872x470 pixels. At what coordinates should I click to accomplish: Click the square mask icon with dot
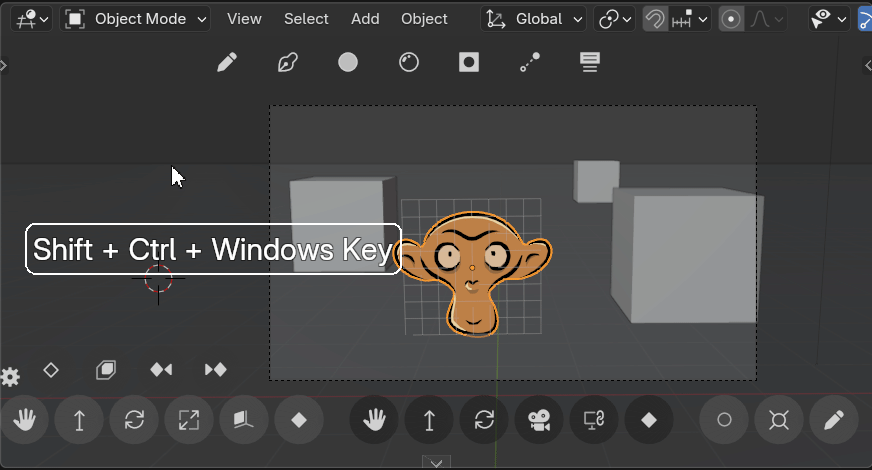[469, 62]
